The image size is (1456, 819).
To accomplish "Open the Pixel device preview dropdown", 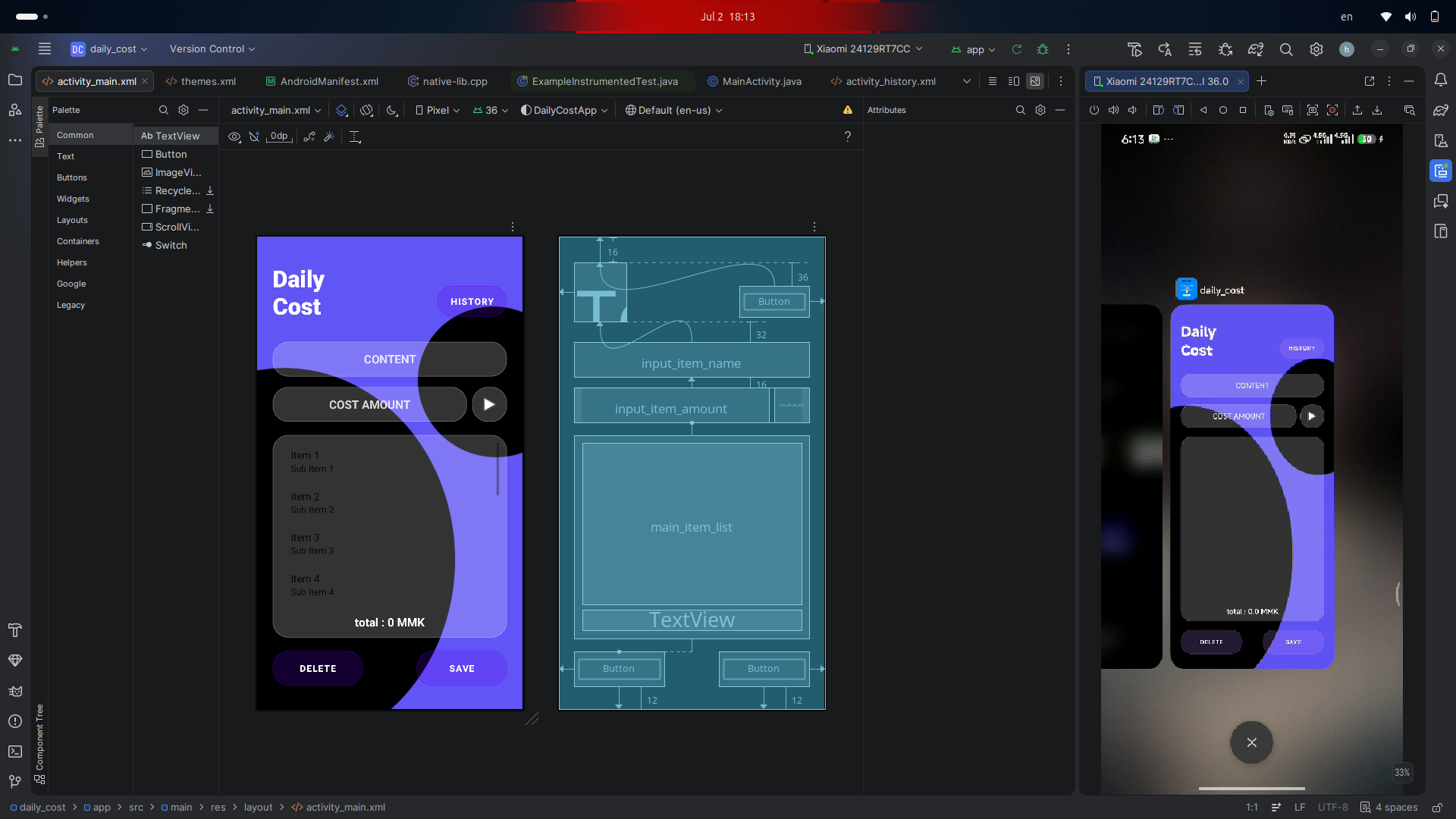I will click(438, 110).
